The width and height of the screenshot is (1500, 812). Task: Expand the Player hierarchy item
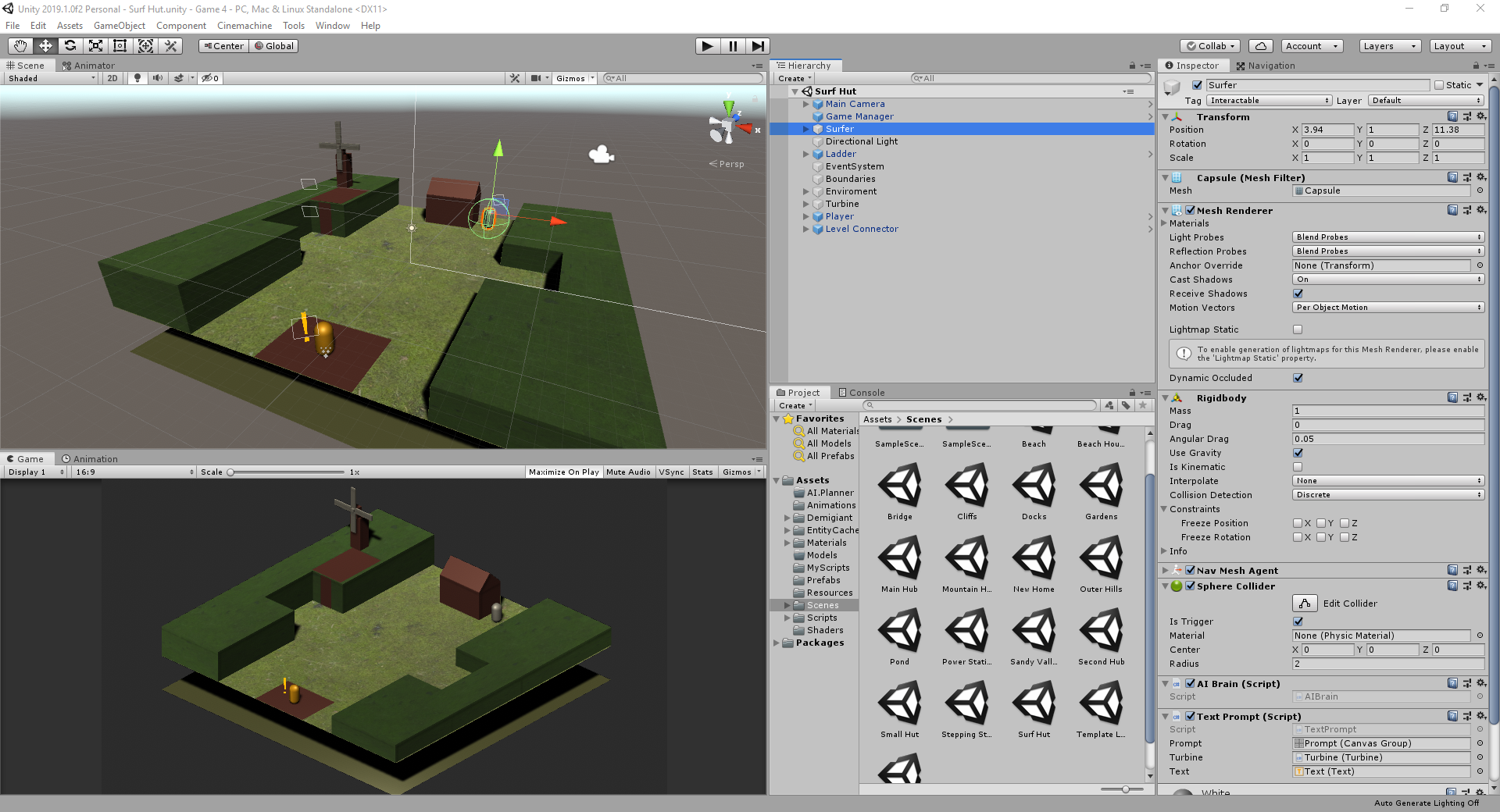(x=805, y=216)
